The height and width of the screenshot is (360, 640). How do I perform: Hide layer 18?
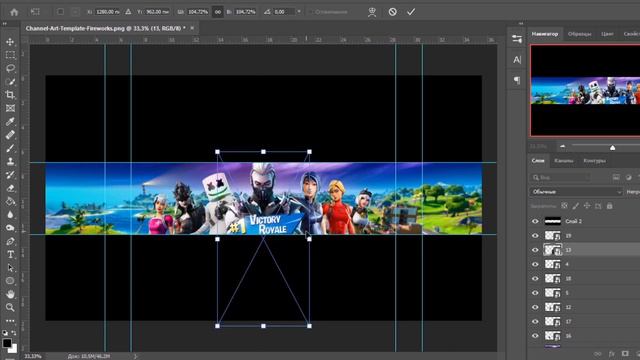coord(535,278)
